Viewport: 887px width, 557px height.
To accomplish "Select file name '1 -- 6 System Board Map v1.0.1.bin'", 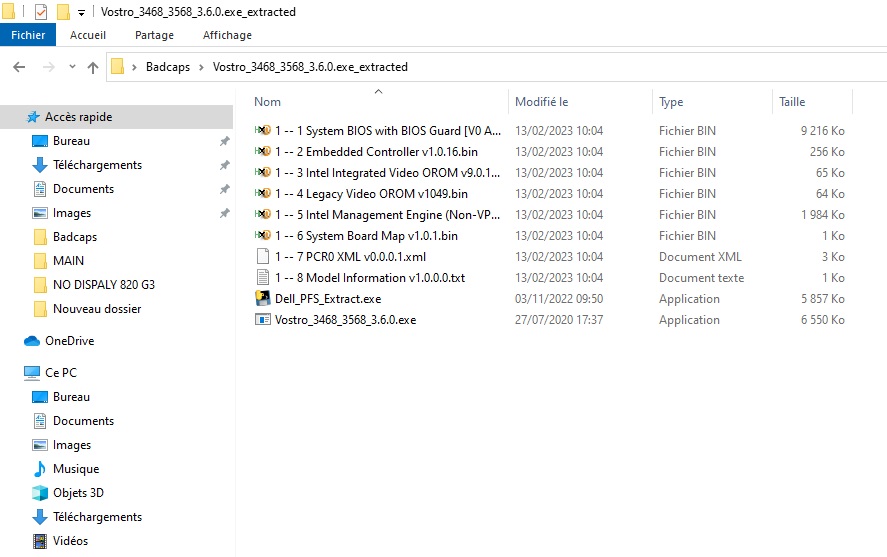I will point(367,235).
